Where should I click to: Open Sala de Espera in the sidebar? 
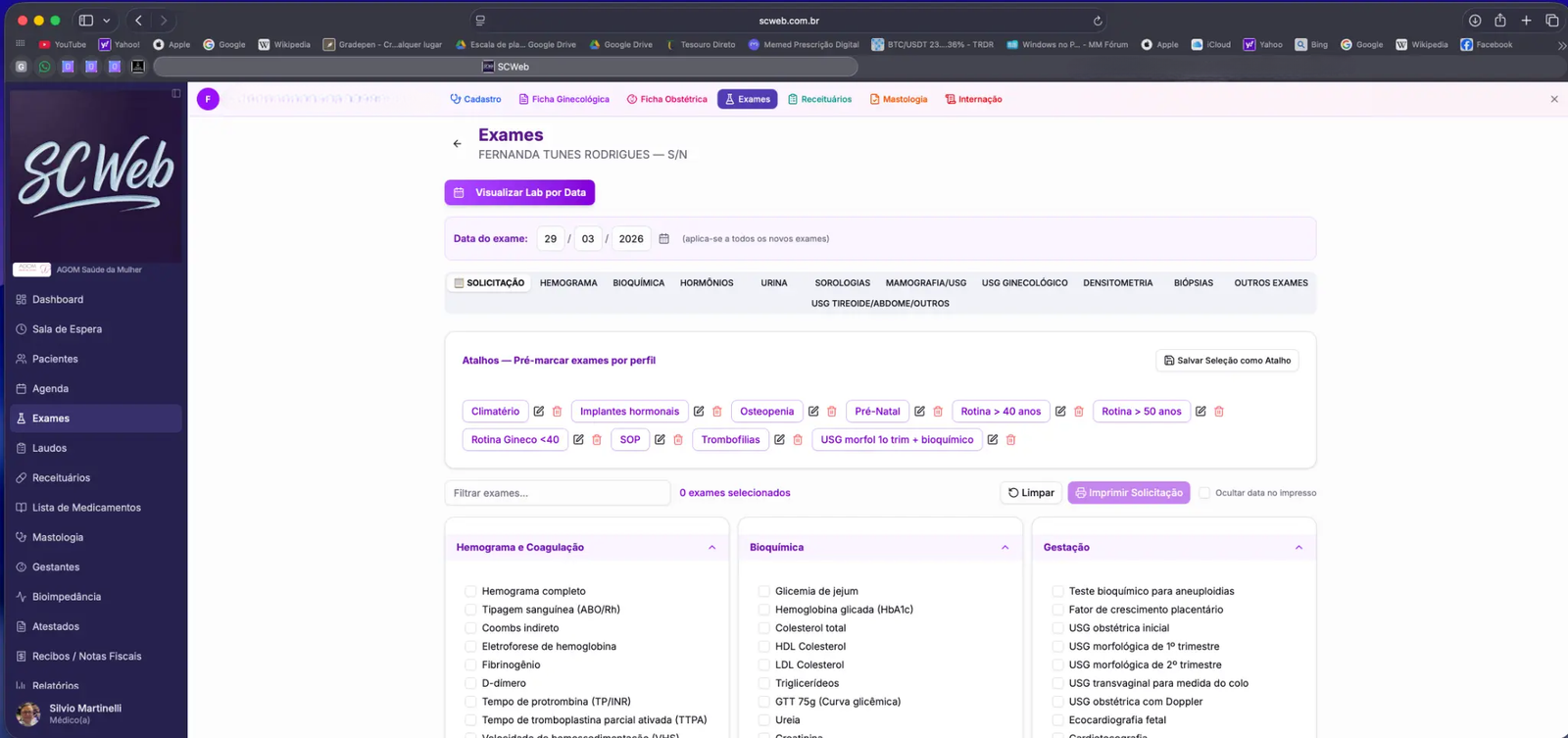coord(96,329)
